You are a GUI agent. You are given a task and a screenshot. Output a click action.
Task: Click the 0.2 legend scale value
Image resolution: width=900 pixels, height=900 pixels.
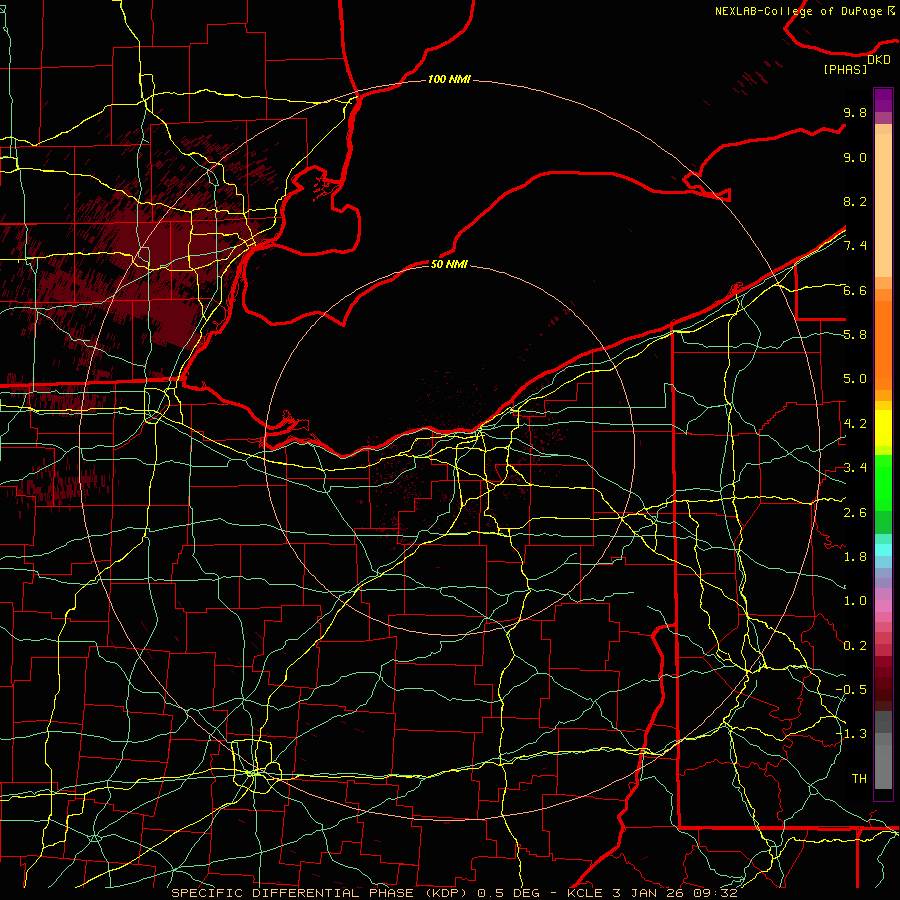coord(855,646)
